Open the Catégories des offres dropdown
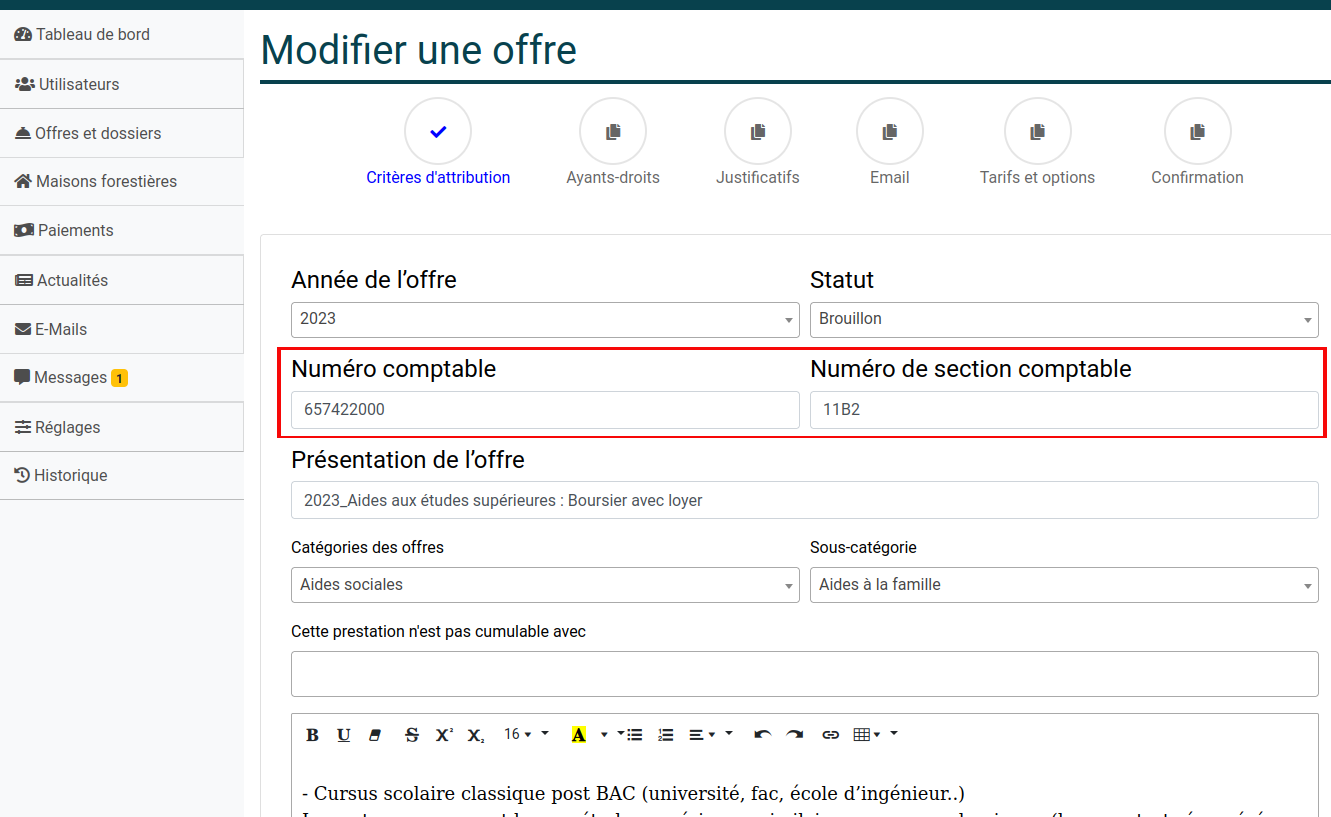Image resolution: width=1331 pixels, height=817 pixels. click(x=545, y=584)
